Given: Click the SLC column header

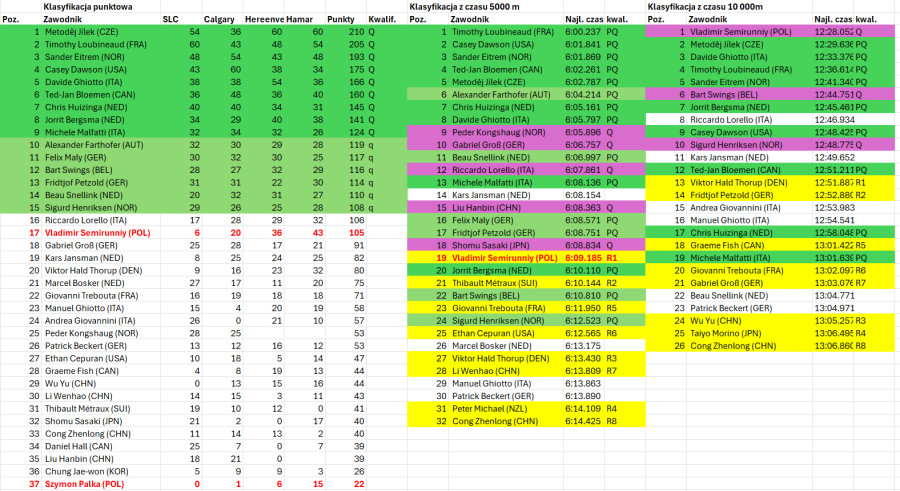Looking at the screenshot, I should [172, 19].
